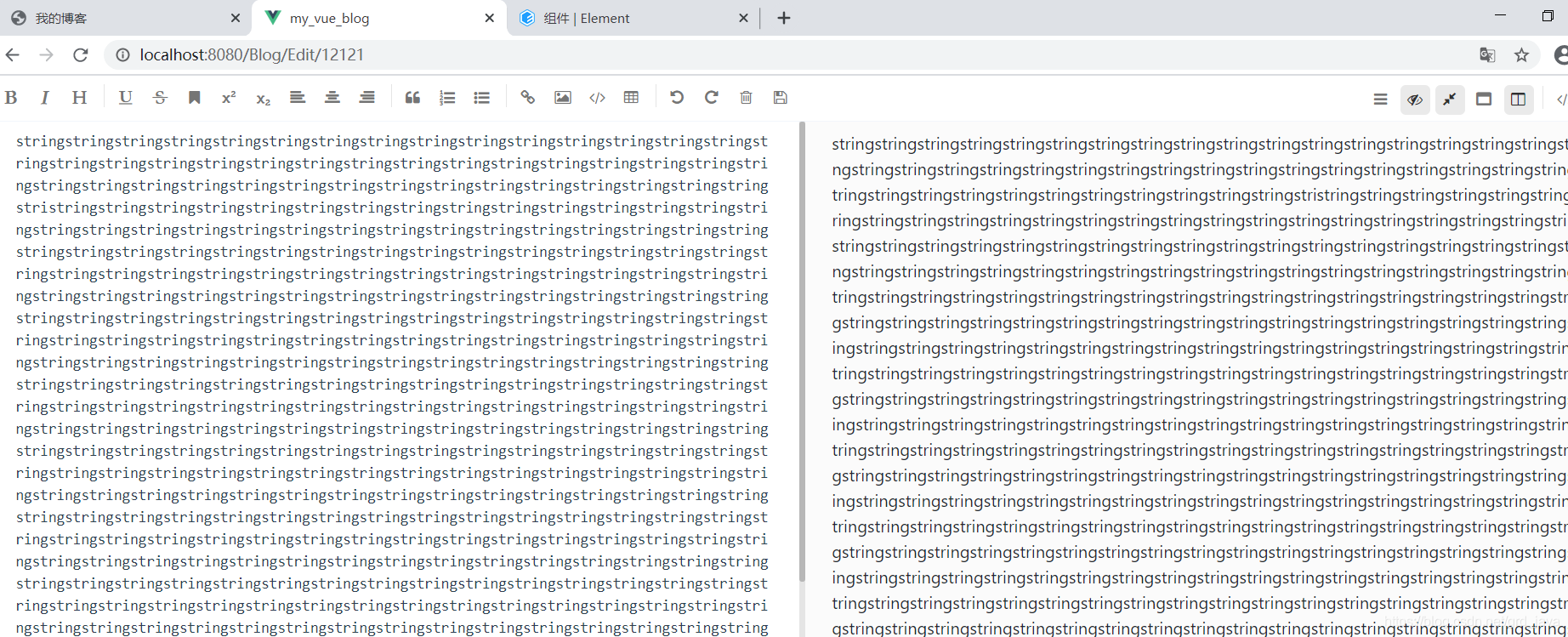Bookmark this page with the star
Image resolution: width=1568 pixels, height=637 pixels.
[x=1521, y=54]
